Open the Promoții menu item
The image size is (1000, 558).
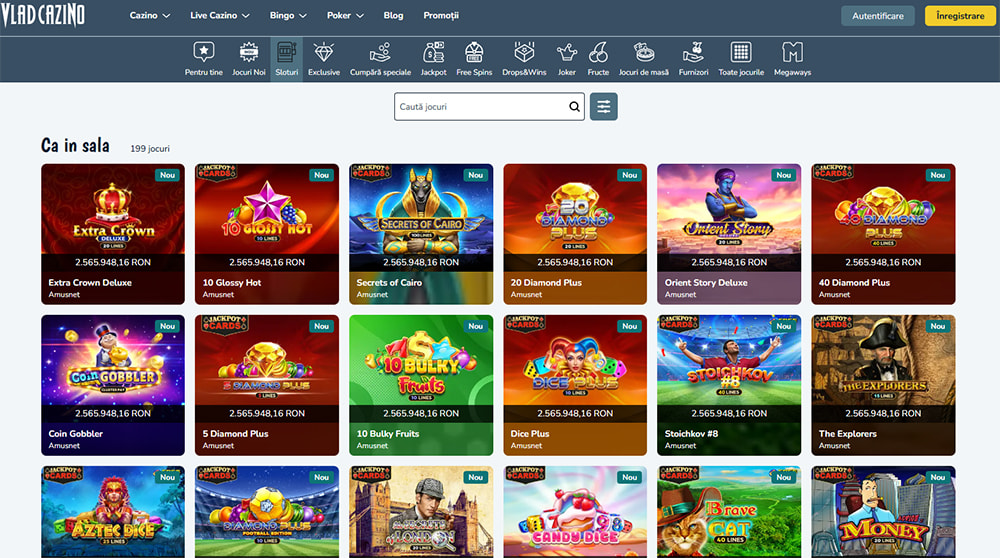(441, 16)
